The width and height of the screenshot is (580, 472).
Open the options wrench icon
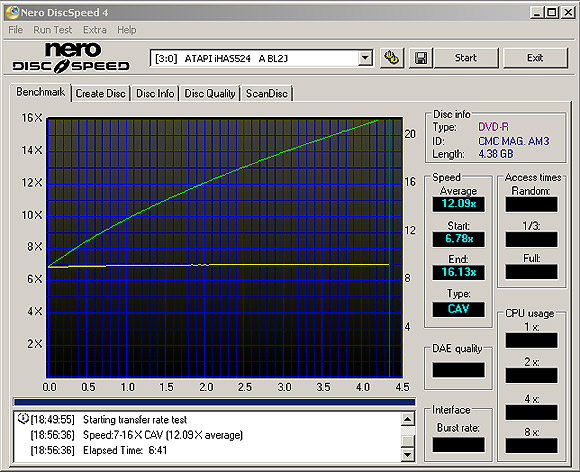[392, 58]
